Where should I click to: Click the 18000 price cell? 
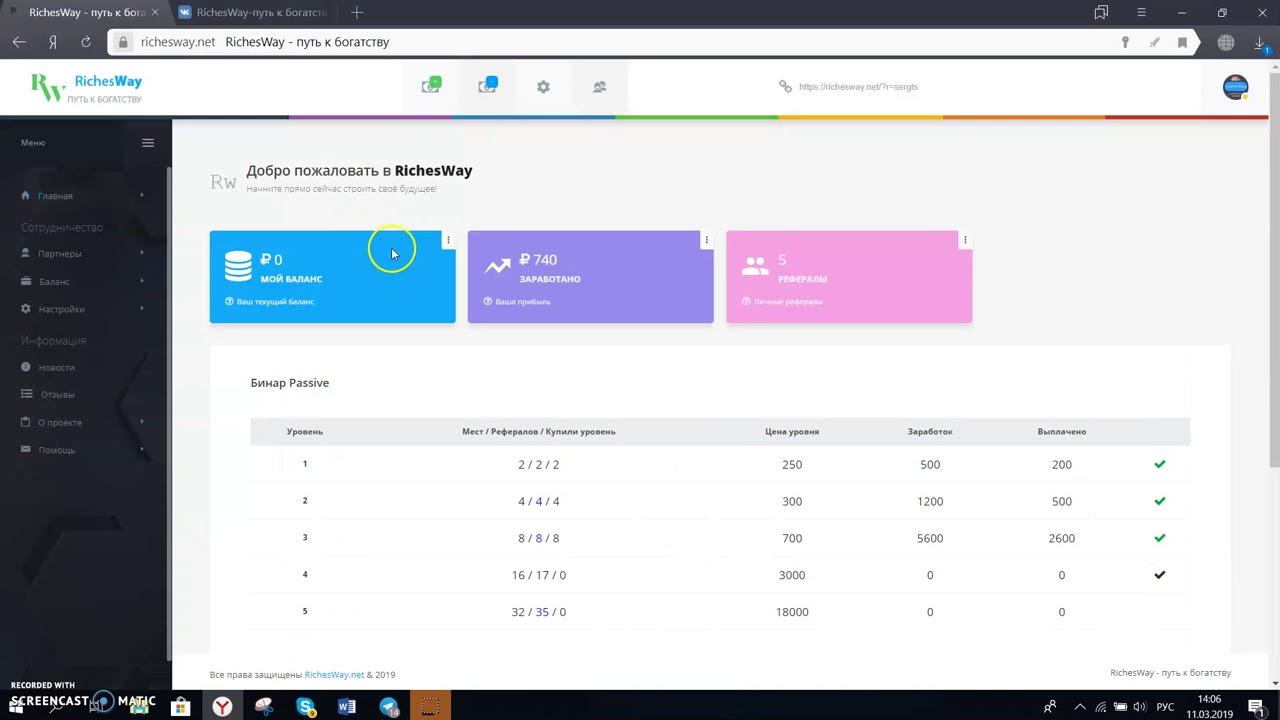point(792,612)
